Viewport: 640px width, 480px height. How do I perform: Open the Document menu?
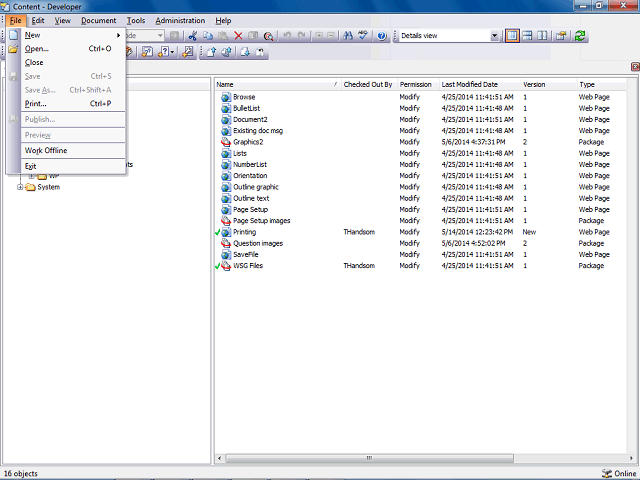click(98, 20)
